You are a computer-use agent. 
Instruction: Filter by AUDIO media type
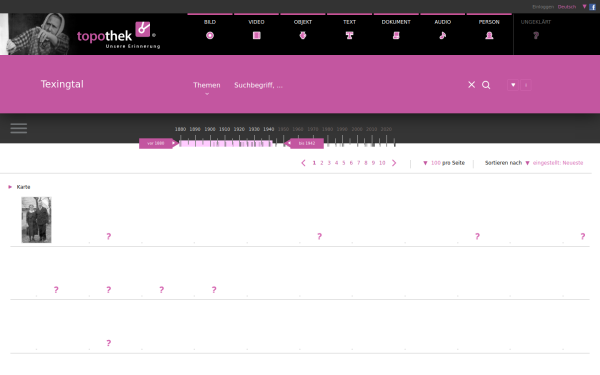pyautogui.click(x=442, y=30)
